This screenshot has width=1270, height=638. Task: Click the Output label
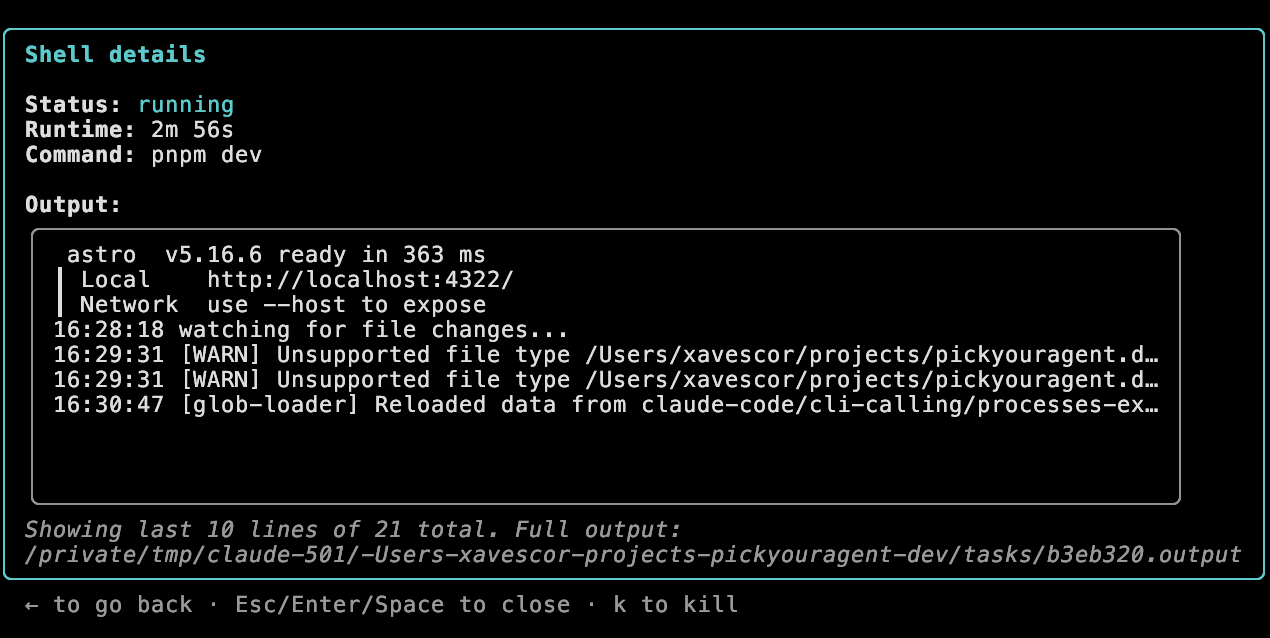[73, 205]
